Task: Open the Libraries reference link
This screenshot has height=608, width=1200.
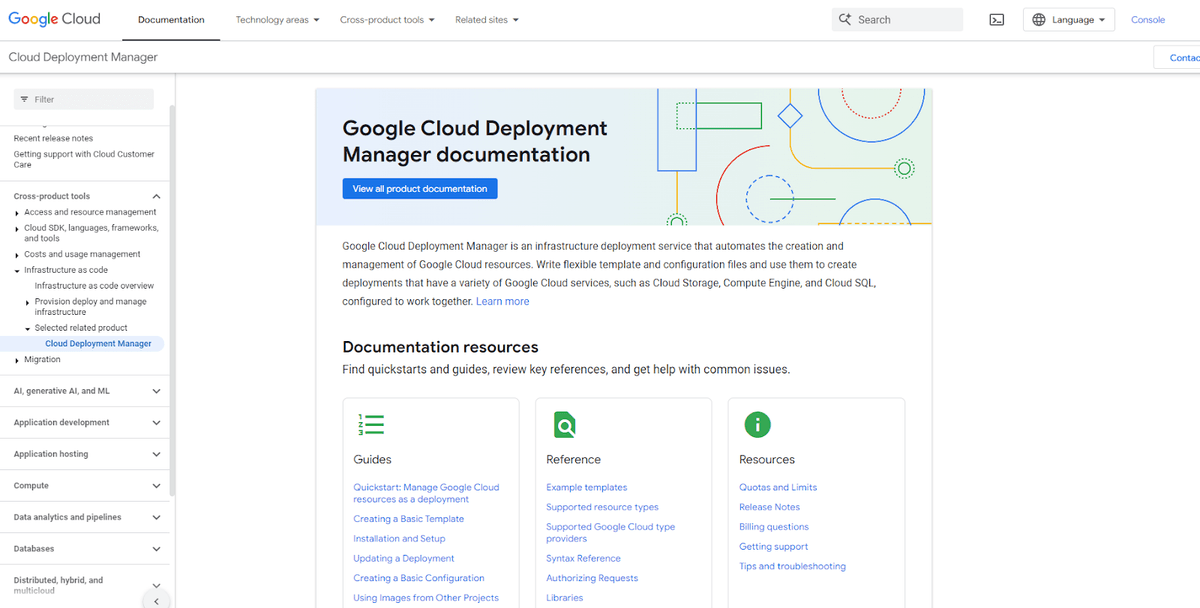Action: point(564,598)
